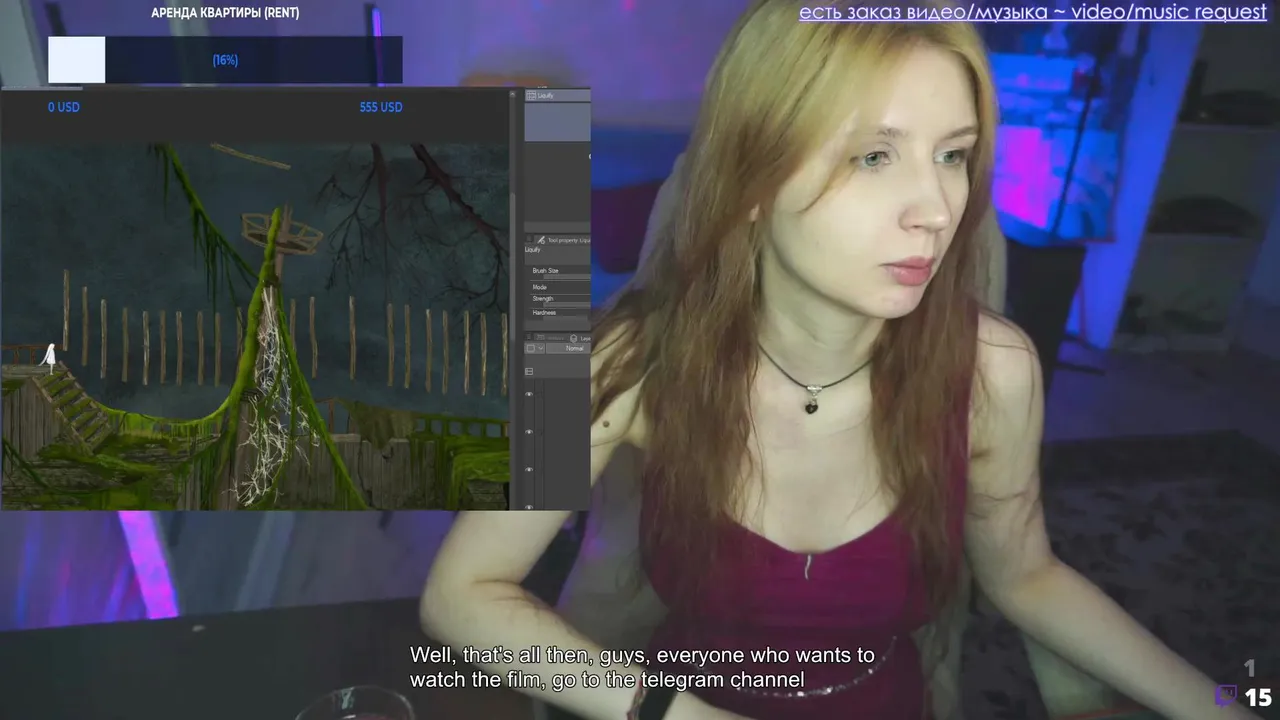Open the video/music request link at top

pos(1032,12)
